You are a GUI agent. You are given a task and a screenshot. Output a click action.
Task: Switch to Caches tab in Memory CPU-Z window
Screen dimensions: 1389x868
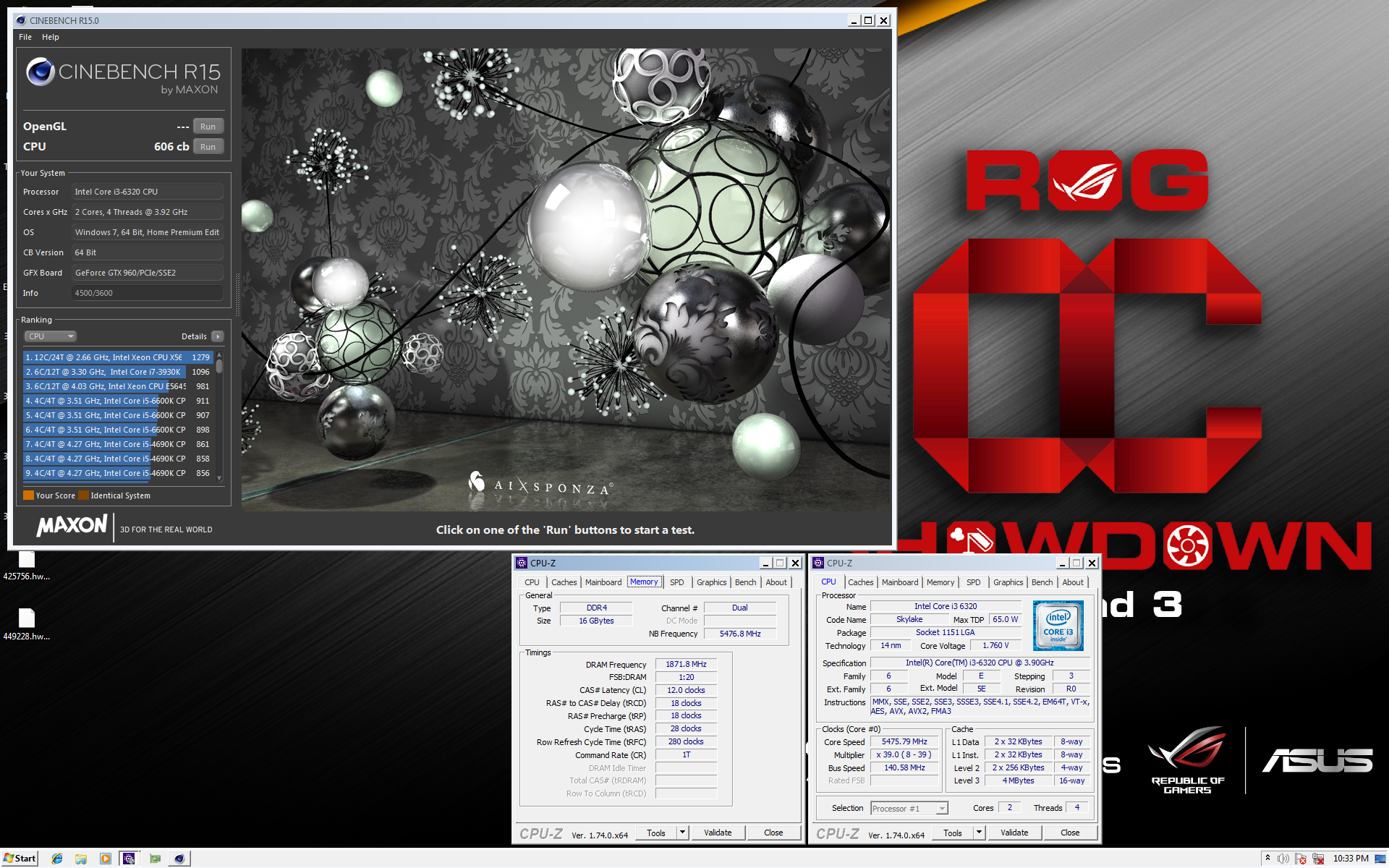(x=564, y=582)
